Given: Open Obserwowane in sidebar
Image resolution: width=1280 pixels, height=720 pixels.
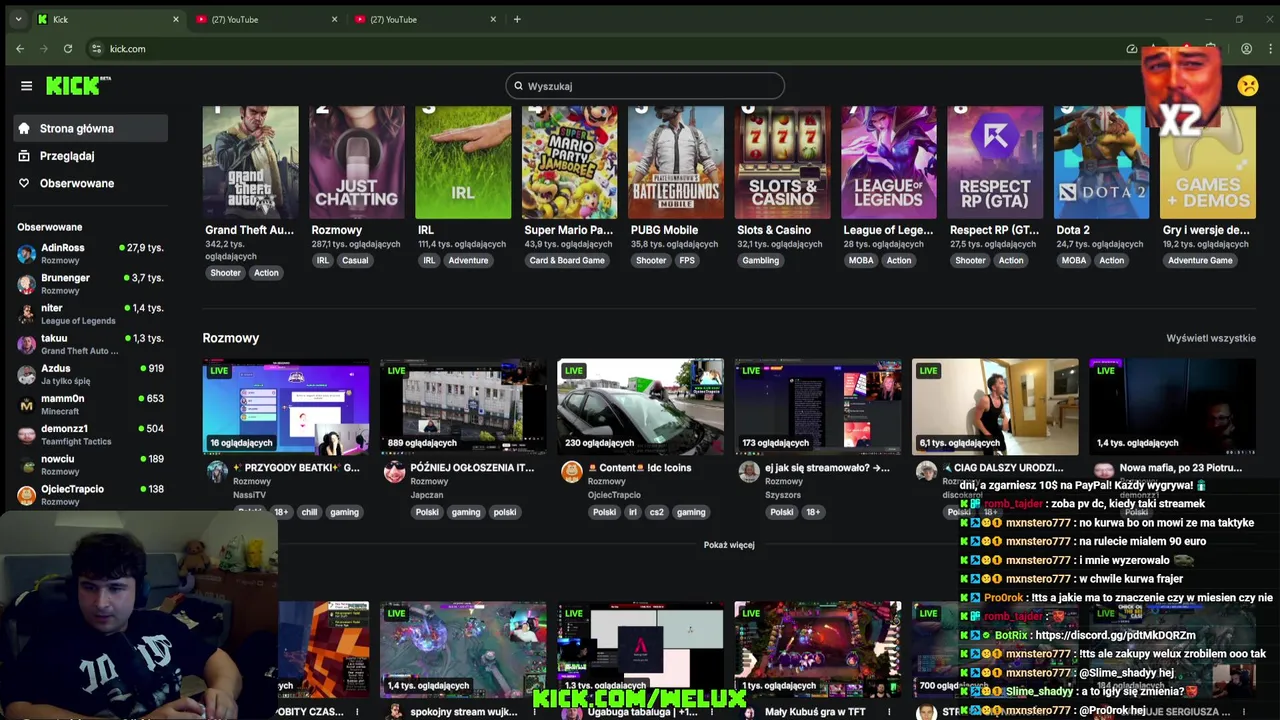Looking at the screenshot, I should tap(90, 183).
